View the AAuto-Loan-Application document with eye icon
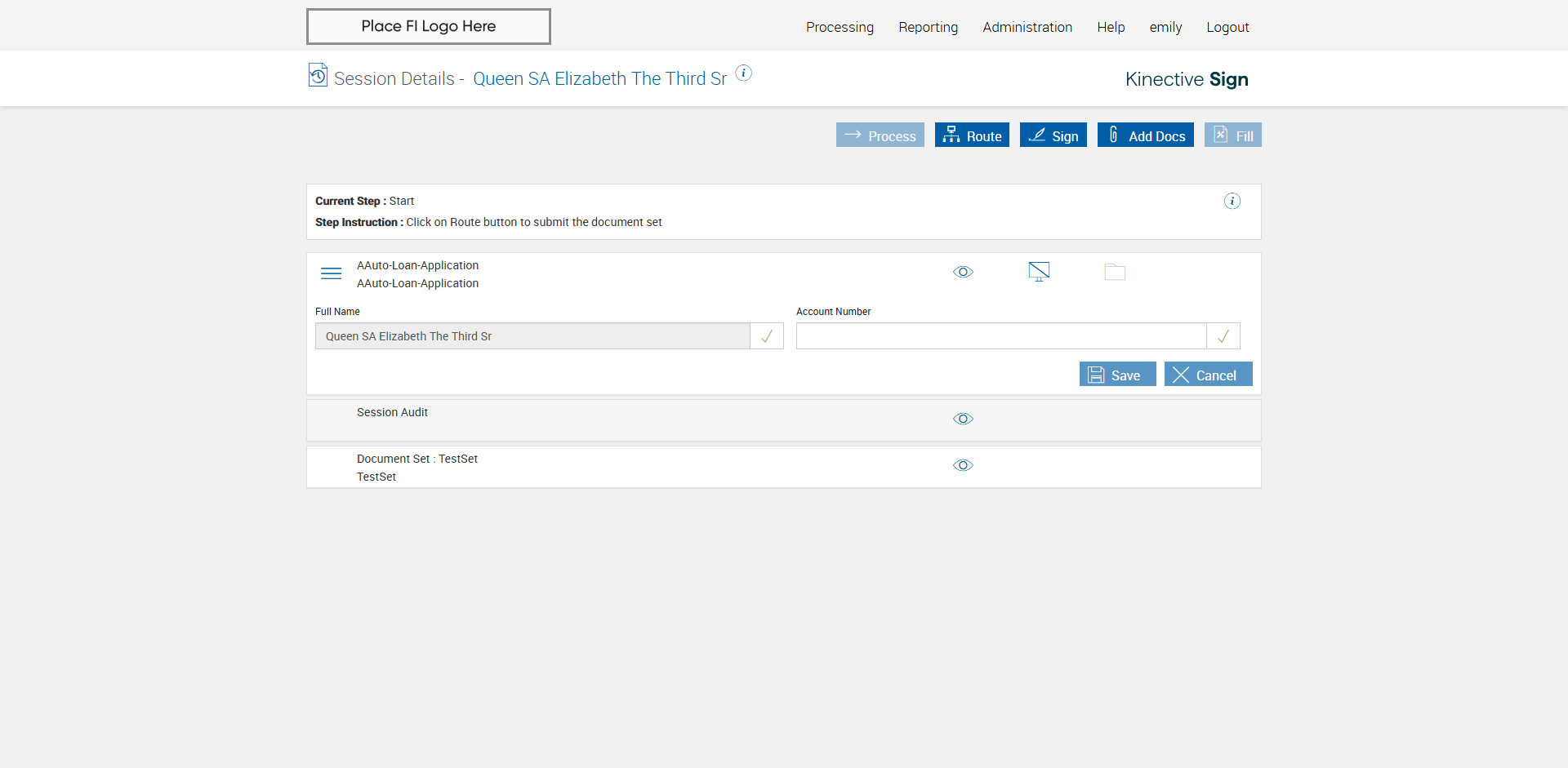Viewport: 1568px width, 768px height. [963, 272]
